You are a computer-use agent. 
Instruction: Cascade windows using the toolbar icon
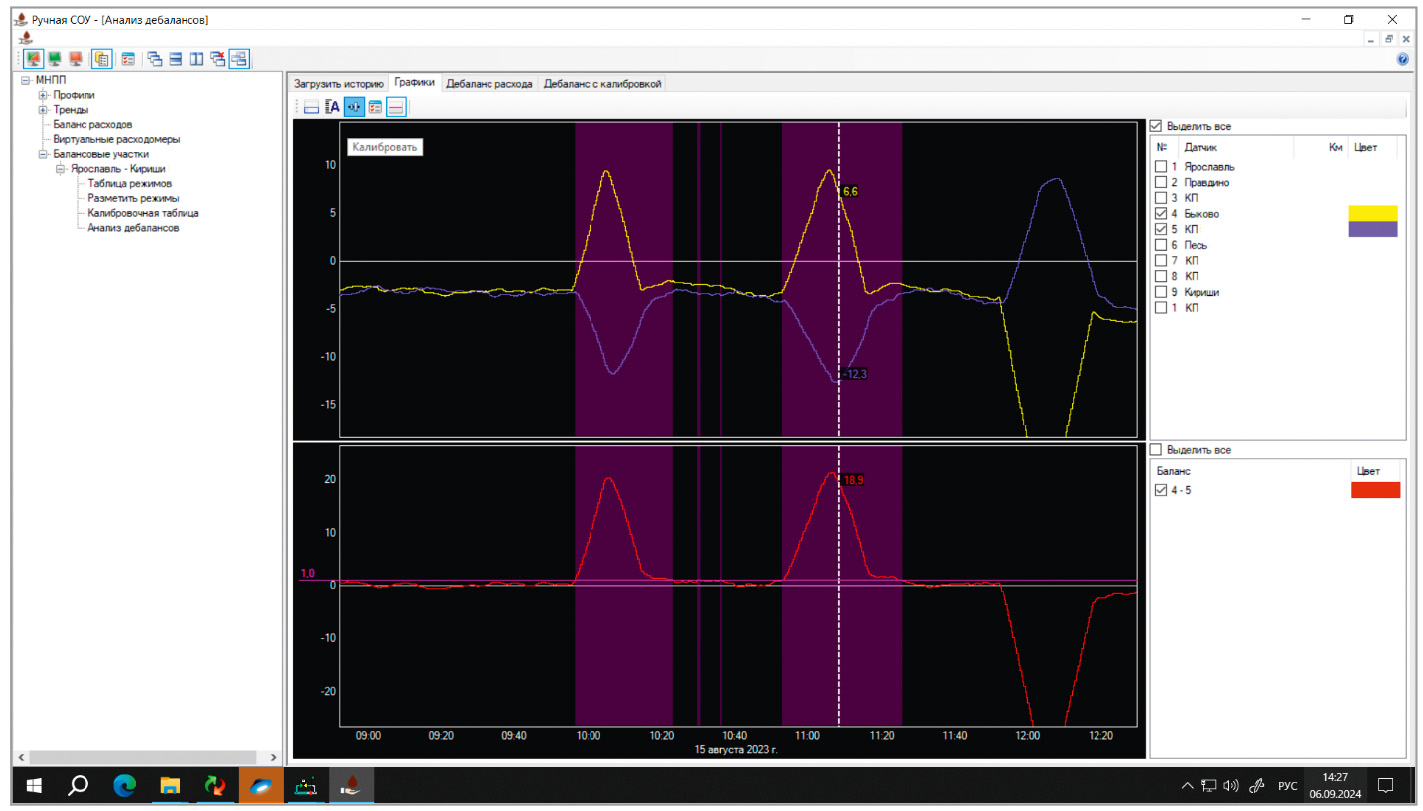tap(155, 59)
